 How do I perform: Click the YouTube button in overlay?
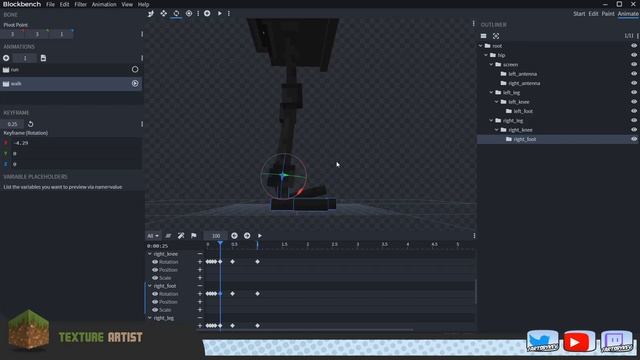coord(579,342)
